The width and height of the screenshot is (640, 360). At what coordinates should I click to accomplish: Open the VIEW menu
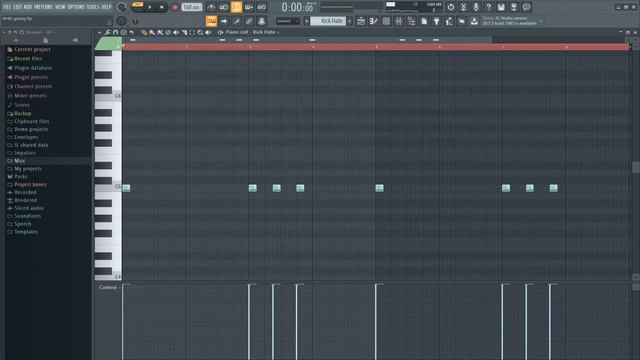[x=60, y=7]
